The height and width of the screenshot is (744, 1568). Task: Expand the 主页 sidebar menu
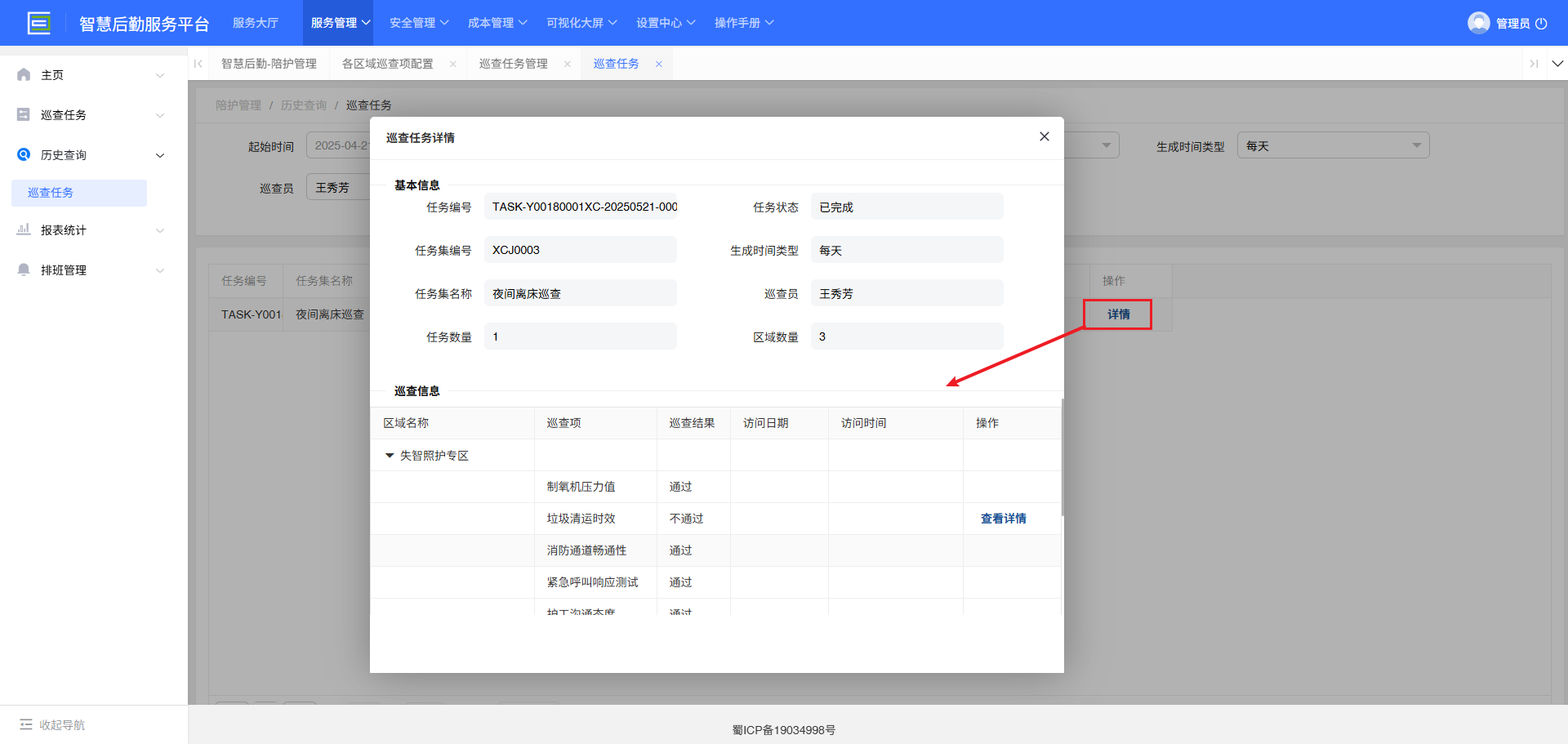160,75
